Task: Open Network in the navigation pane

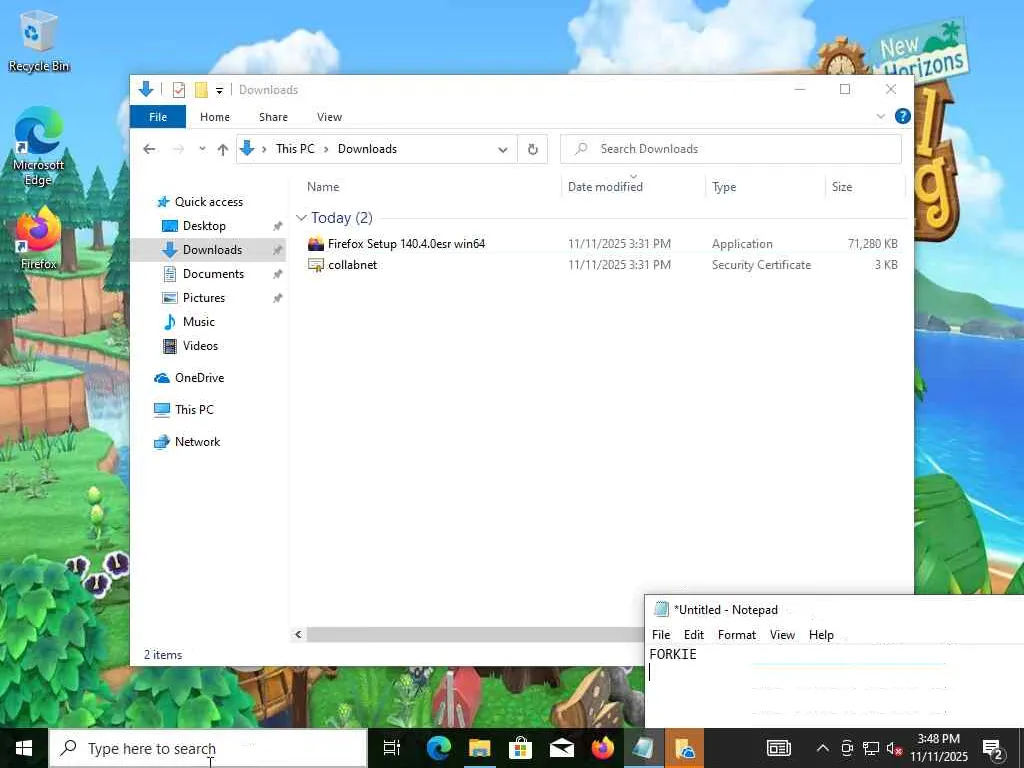Action: pyautogui.click(x=197, y=442)
